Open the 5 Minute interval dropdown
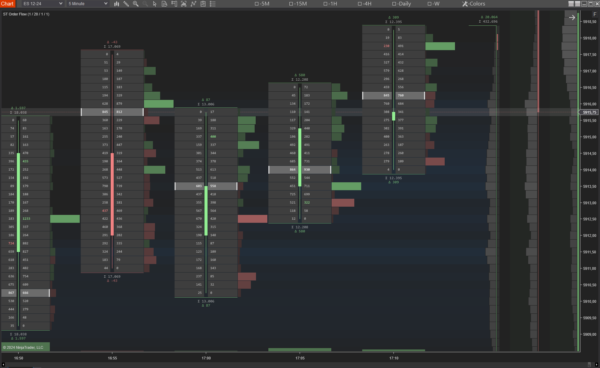 click(88, 3)
